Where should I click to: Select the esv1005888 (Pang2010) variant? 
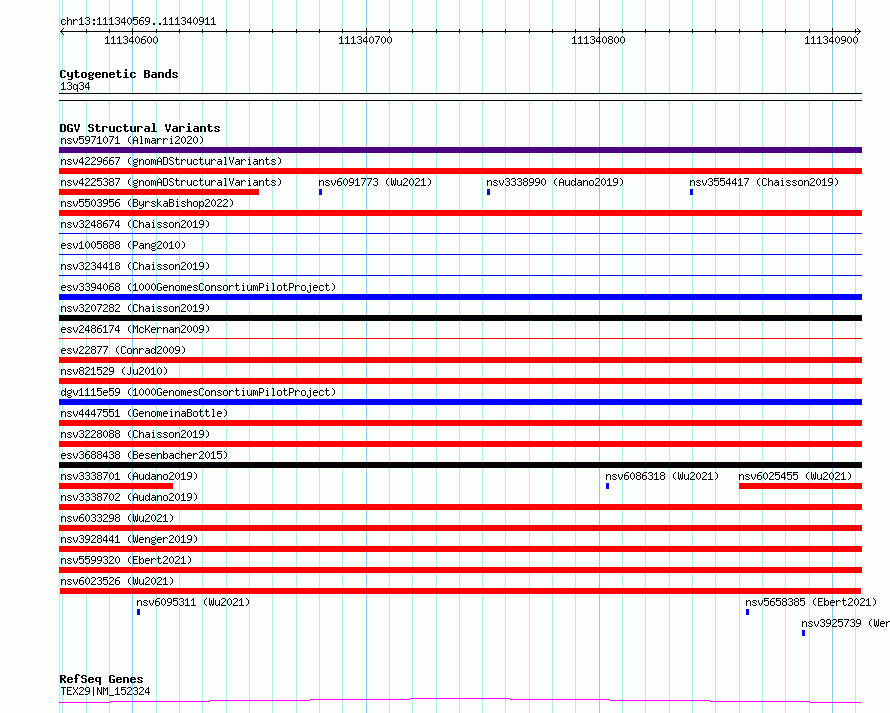pos(123,245)
